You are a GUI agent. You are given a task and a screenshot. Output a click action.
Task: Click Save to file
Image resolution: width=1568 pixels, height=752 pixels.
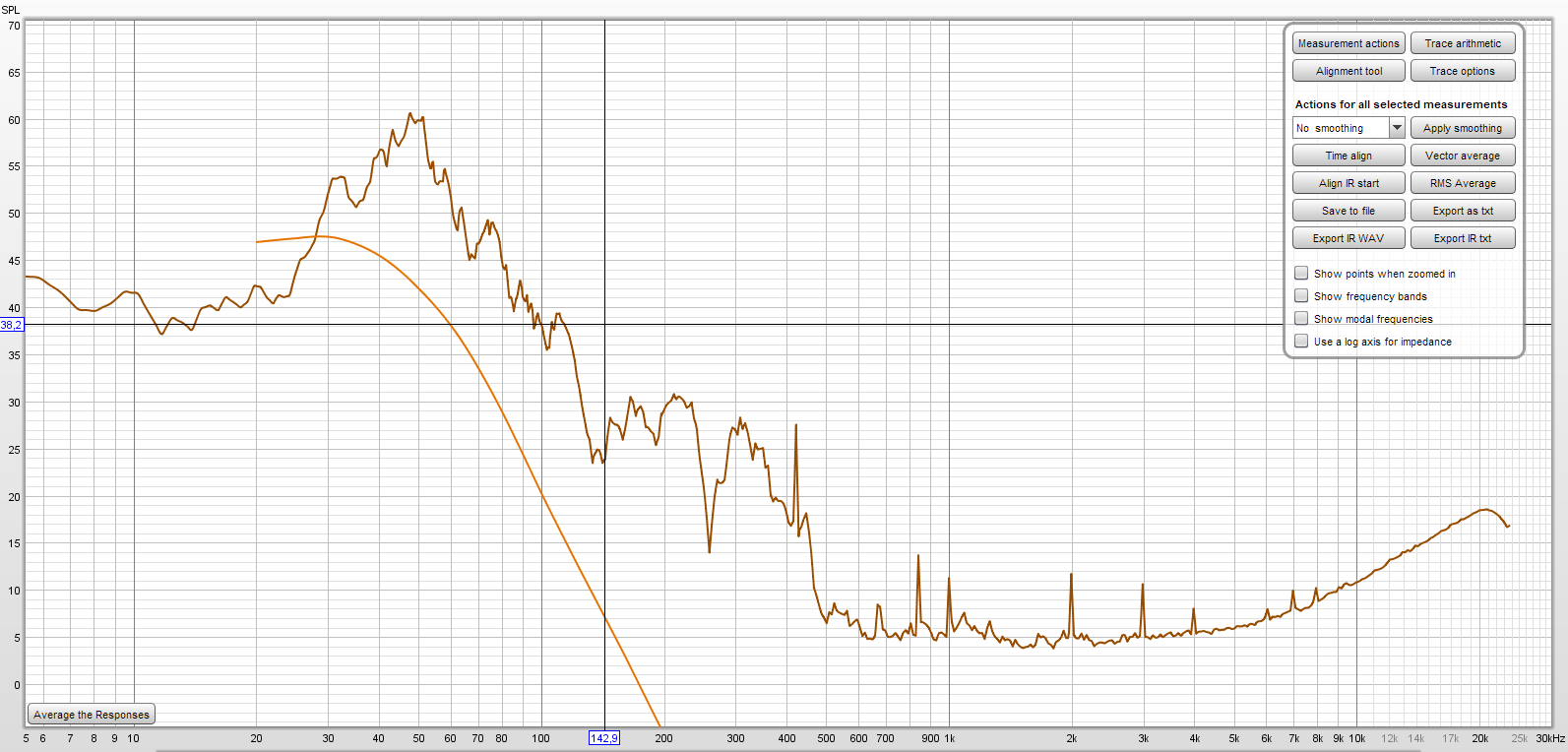click(1348, 211)
